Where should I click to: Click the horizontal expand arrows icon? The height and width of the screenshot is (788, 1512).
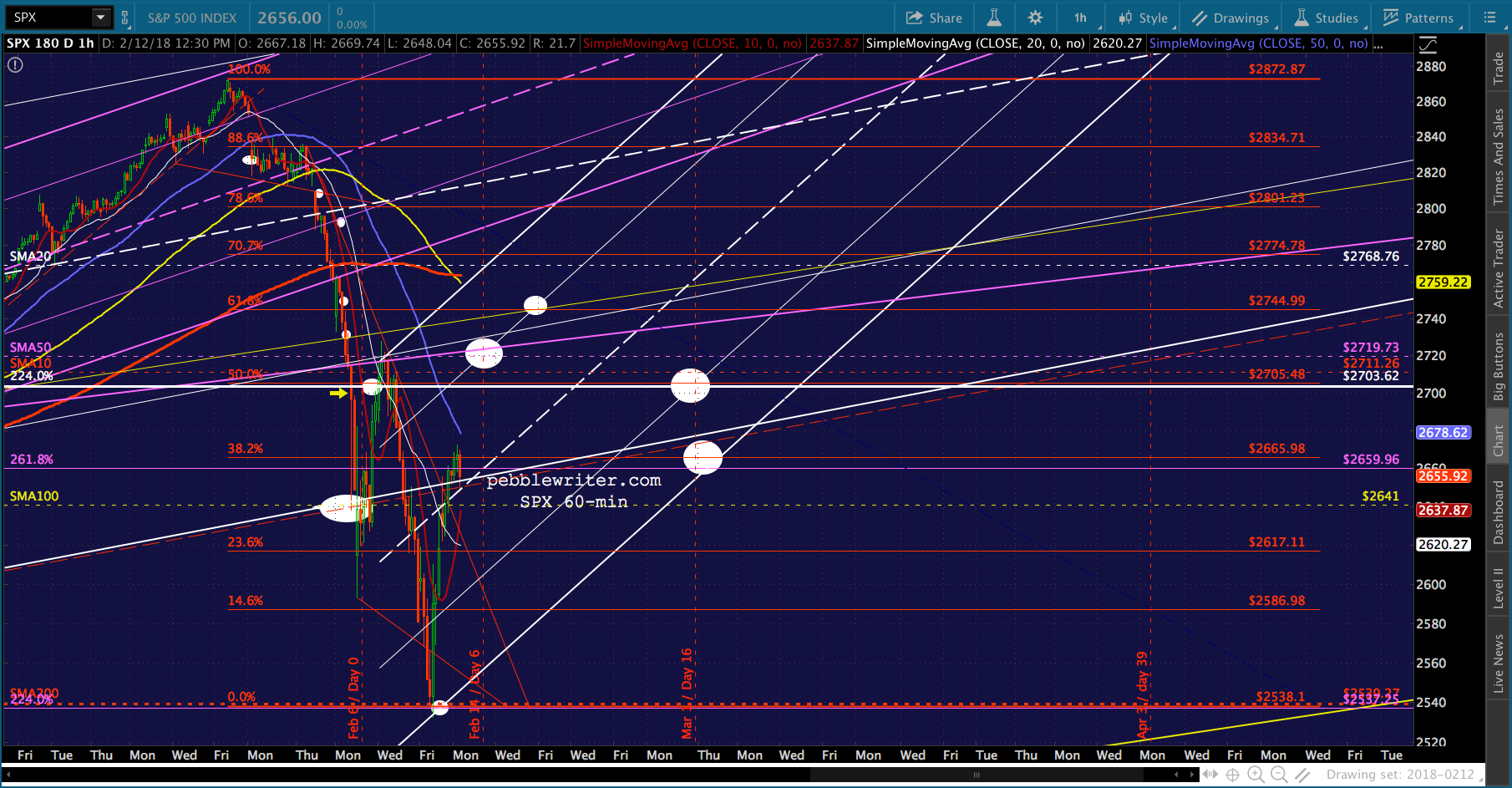click(1209, 775)
